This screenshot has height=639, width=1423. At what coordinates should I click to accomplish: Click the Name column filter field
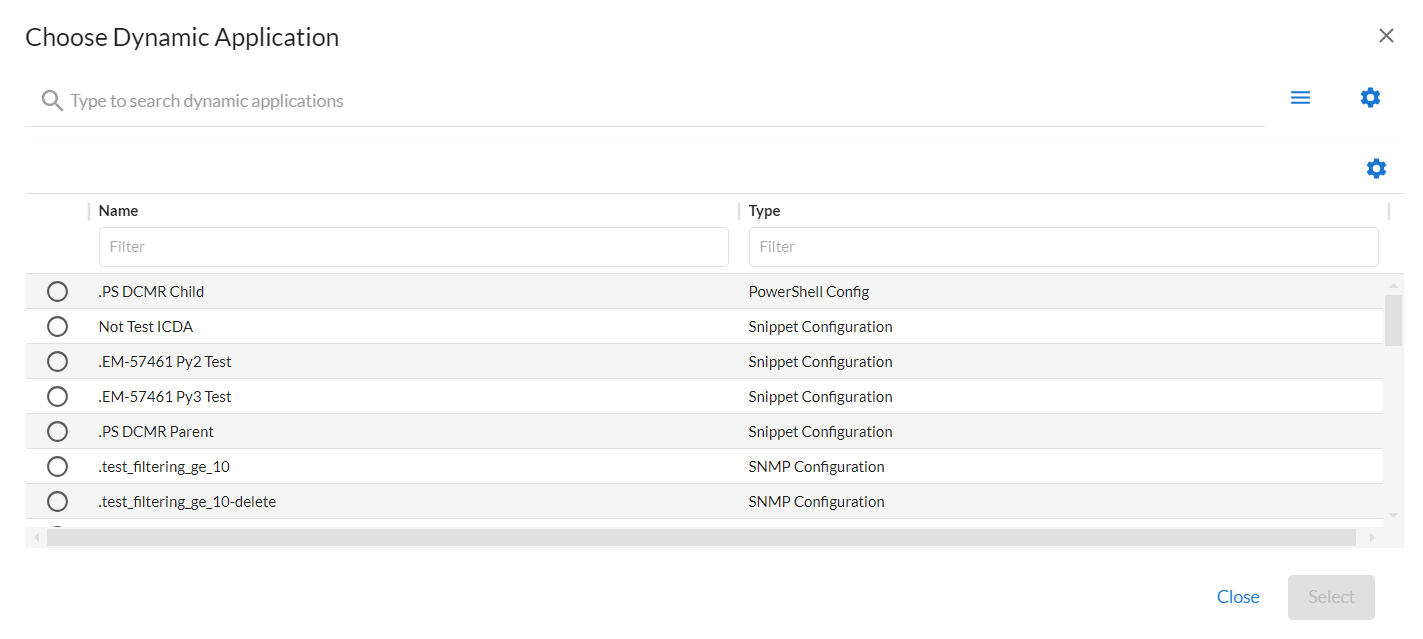(413, 247)
